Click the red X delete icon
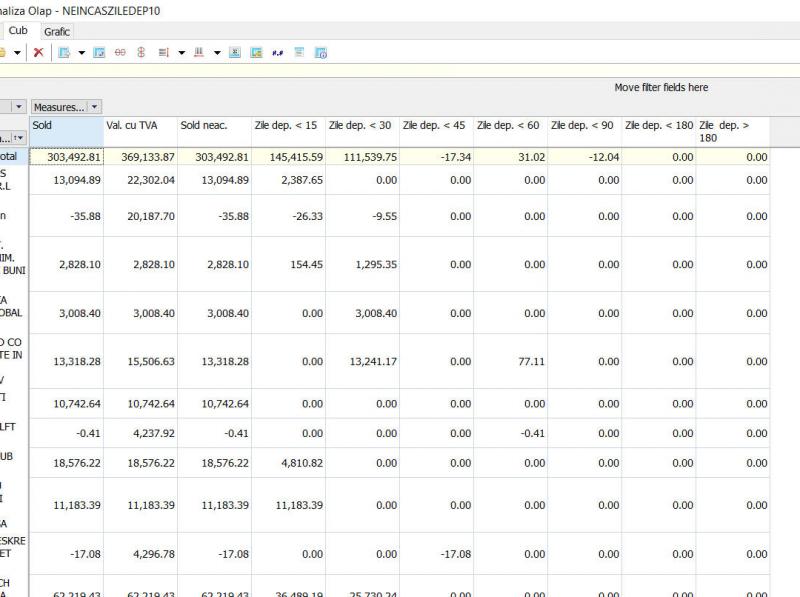Screen dimensions: 800x597 pyautogui.click(x=37, y=52)
